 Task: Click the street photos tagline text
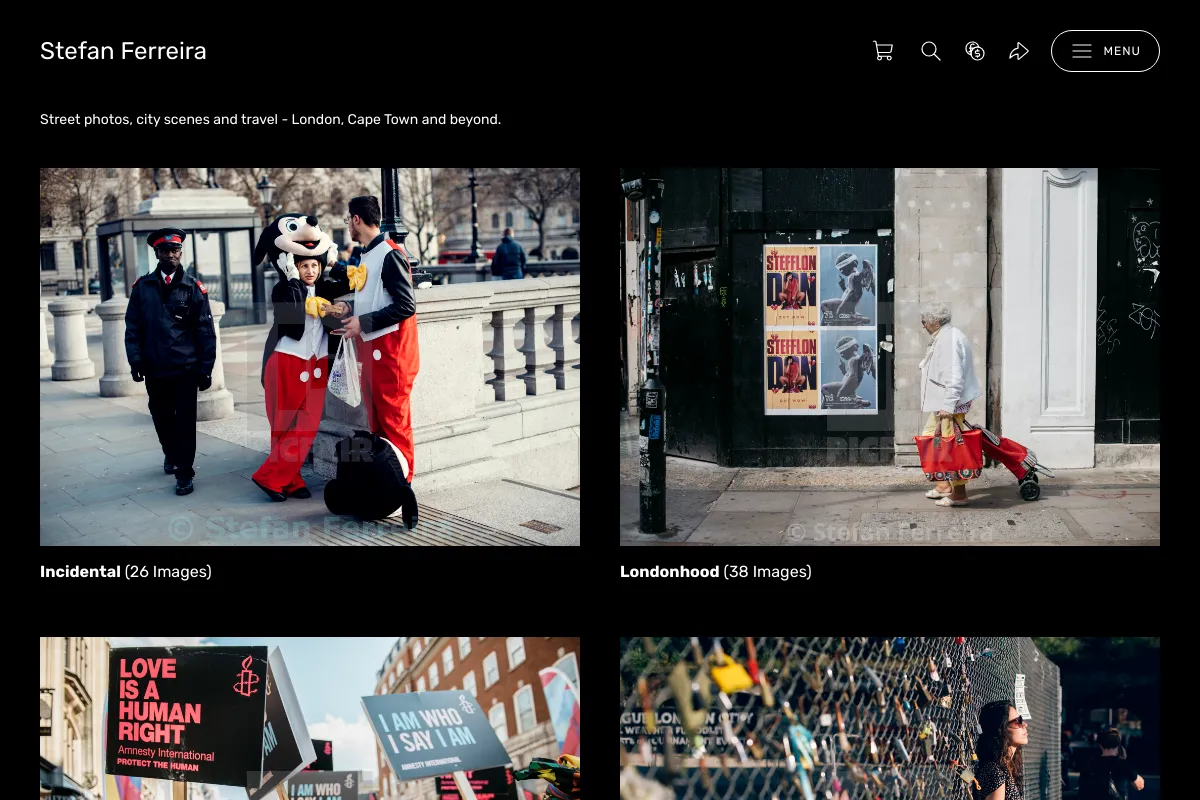[270, 119]
